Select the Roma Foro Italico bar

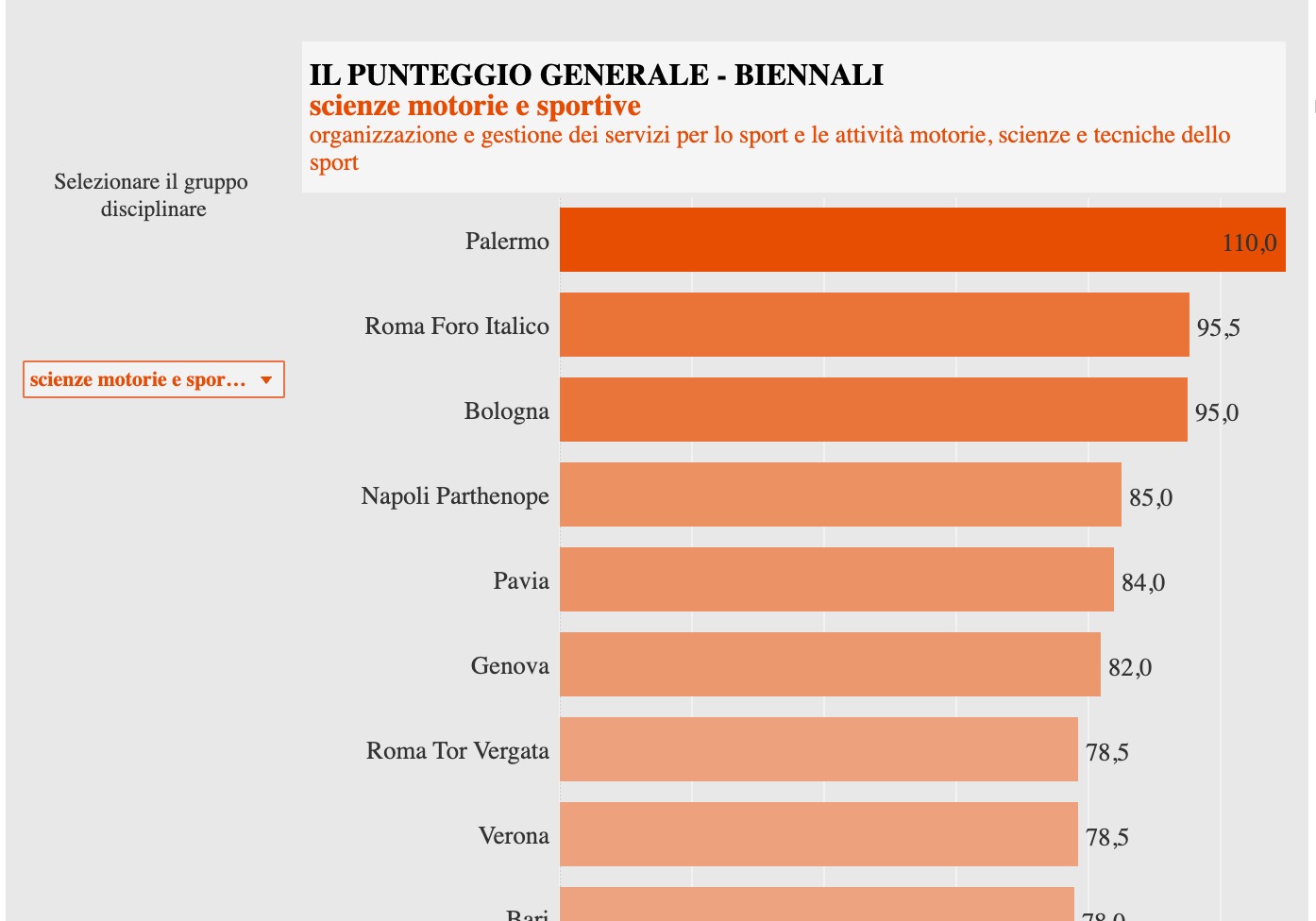tap(873, 325)
